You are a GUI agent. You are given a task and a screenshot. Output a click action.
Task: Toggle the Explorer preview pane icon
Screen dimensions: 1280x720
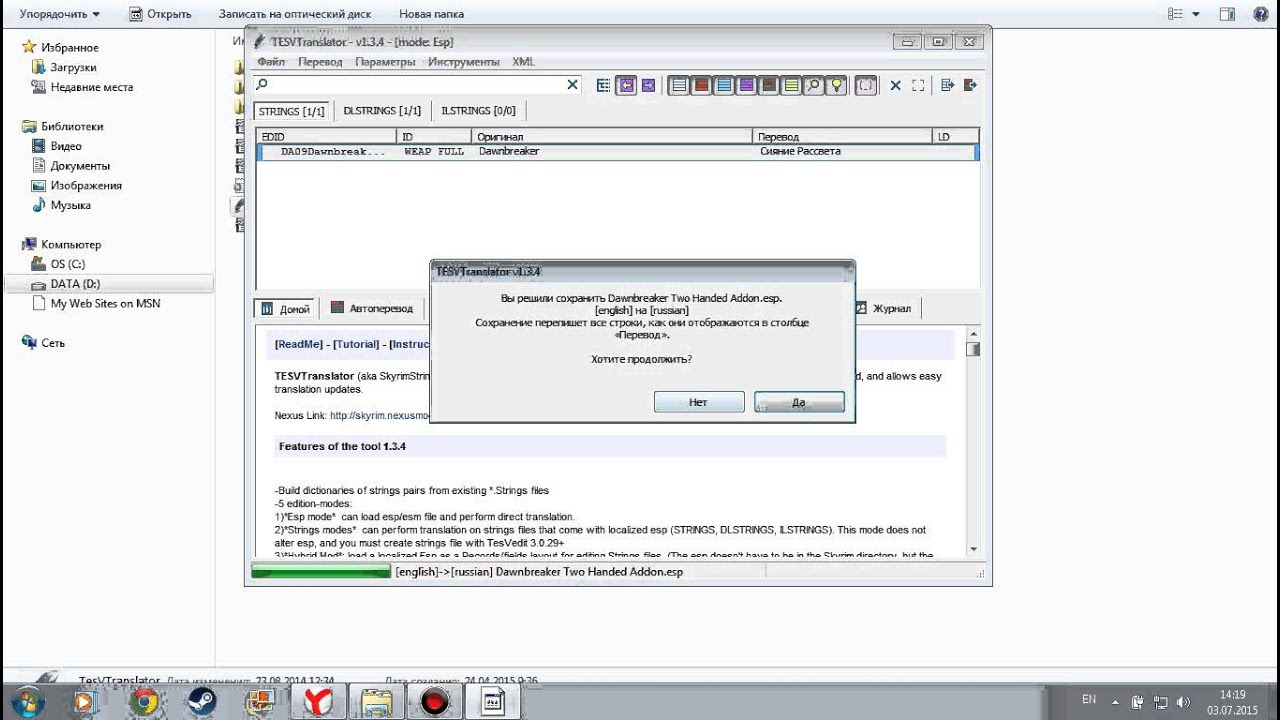pyautogui.click(x=1228, y=14)
